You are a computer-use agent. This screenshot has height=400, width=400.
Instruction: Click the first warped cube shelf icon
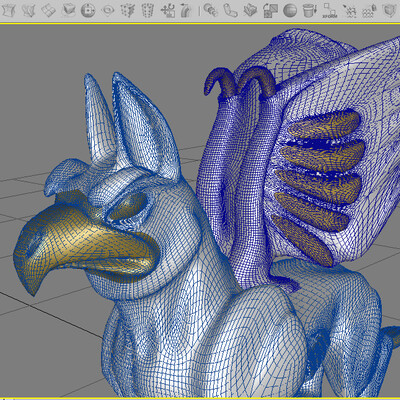pos(9,10)
